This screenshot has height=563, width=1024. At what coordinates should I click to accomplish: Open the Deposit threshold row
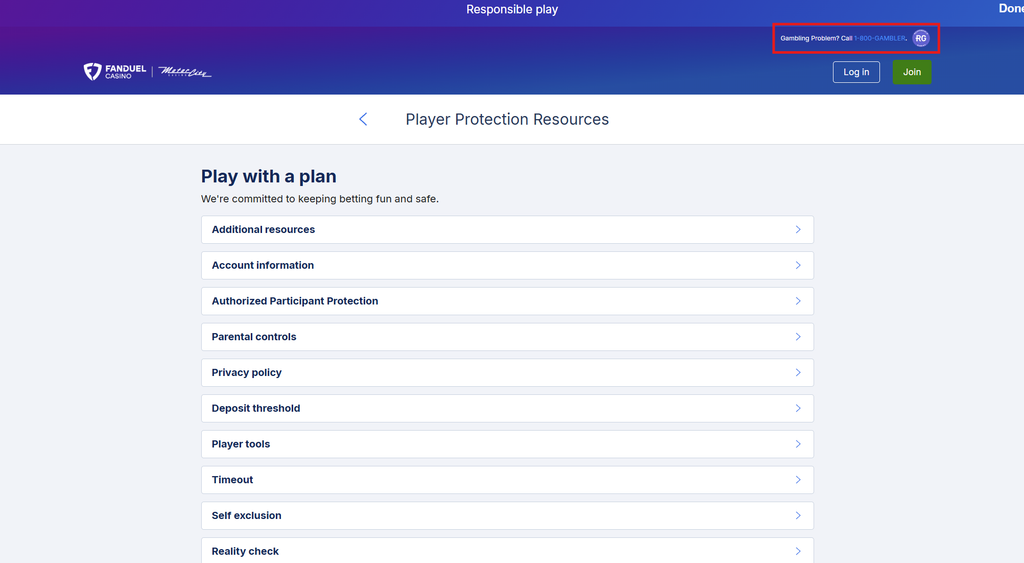507,408
